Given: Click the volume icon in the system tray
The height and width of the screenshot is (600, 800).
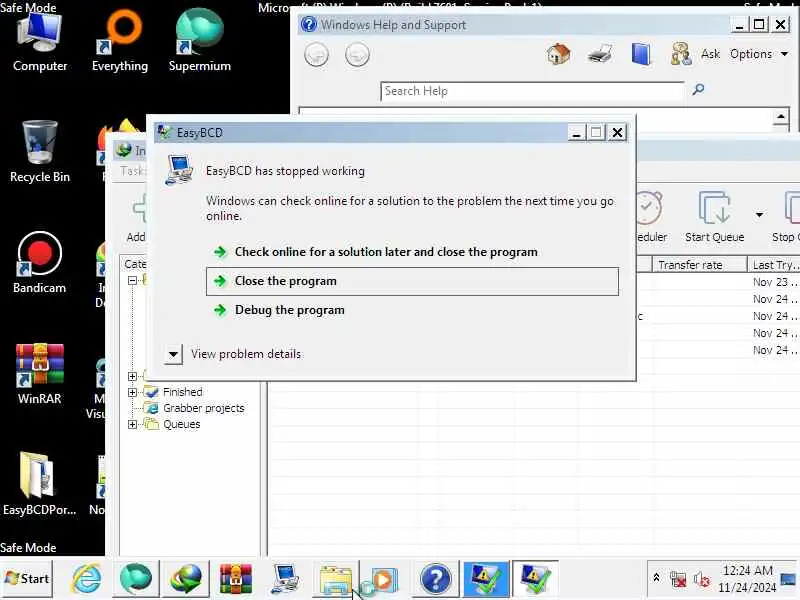Looking at the screenshot, I should click(702, 580).
